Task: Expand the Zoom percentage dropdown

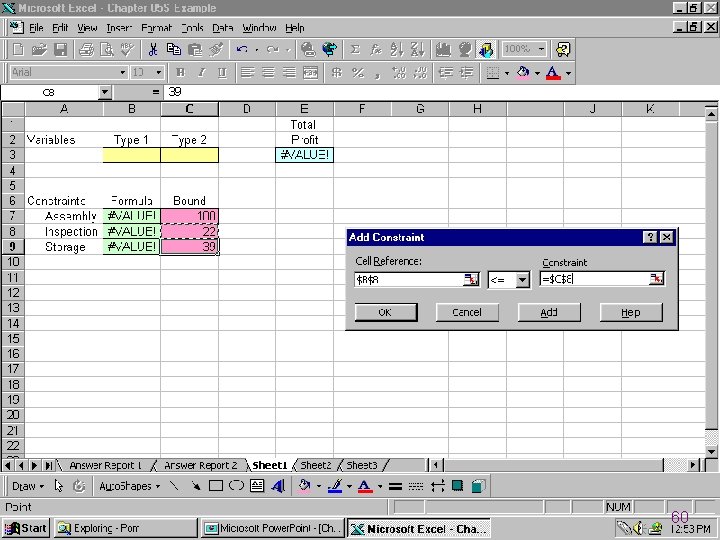Action: pyautogui.click(x=542, y=49)
